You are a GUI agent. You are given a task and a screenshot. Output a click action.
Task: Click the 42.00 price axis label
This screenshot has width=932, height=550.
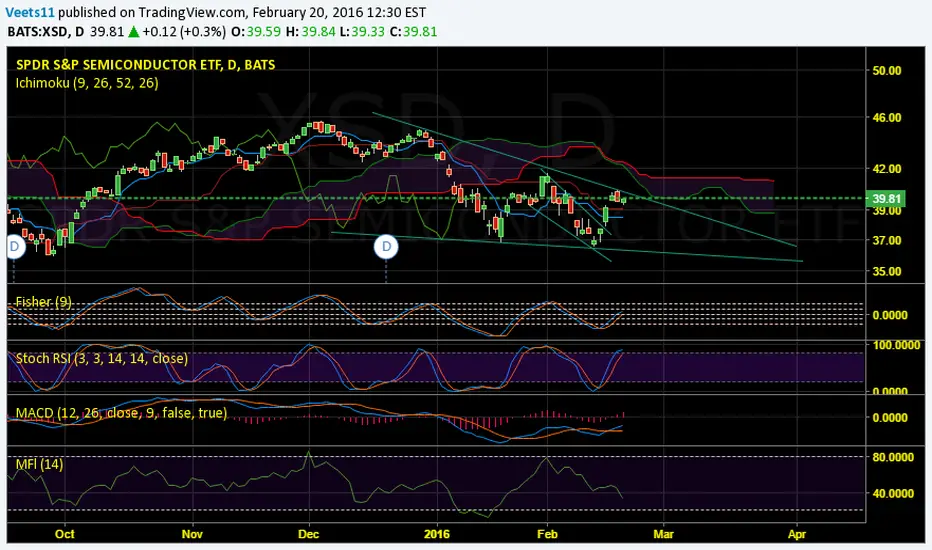(887, 169)
